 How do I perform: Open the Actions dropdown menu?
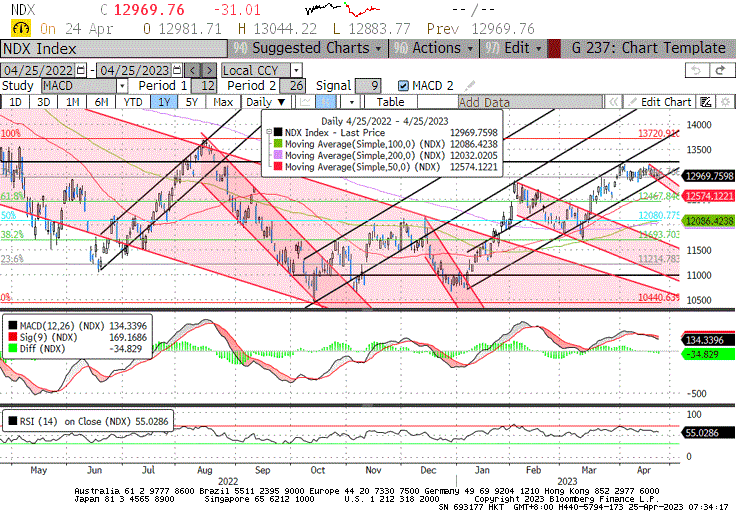click(433, 48)
